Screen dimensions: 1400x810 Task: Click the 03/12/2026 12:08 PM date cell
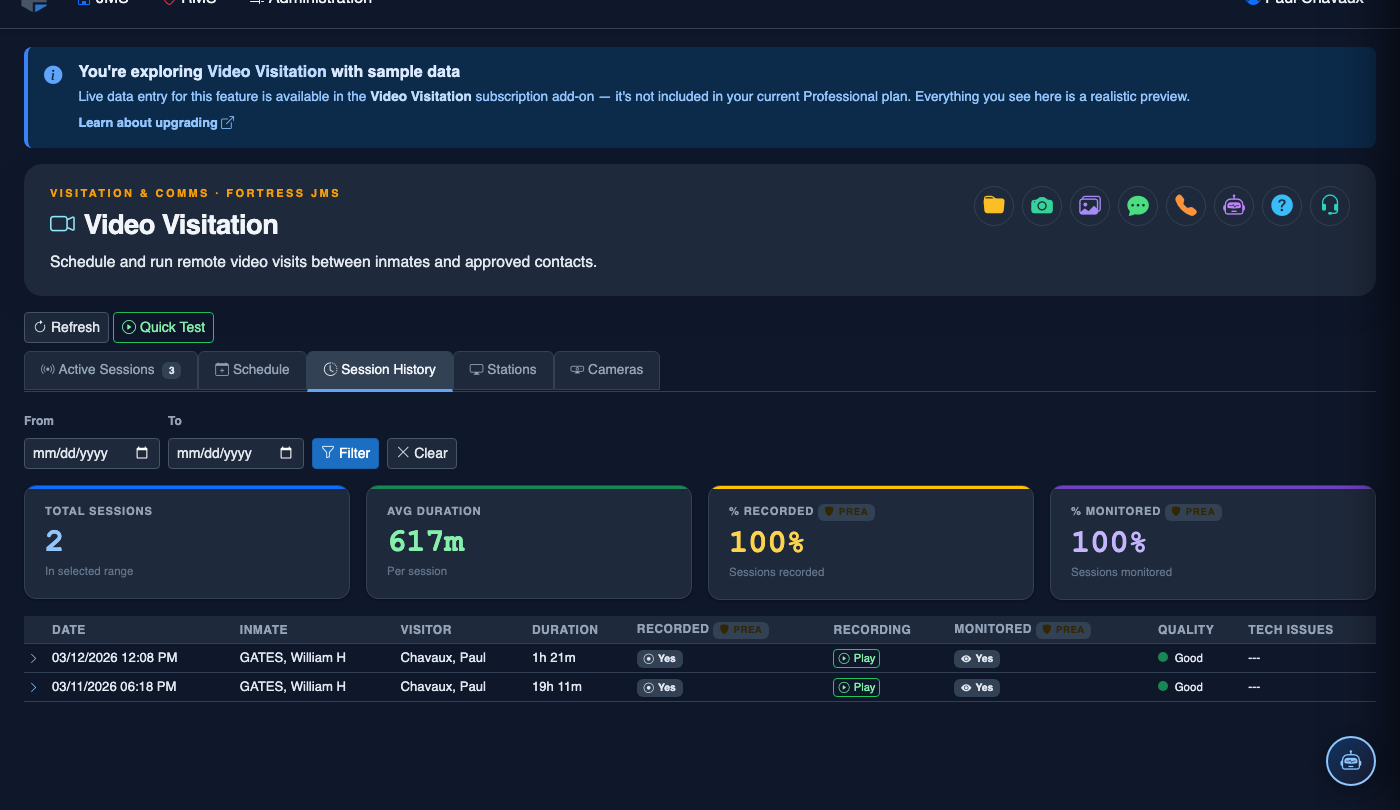click(x=115, y=658)
